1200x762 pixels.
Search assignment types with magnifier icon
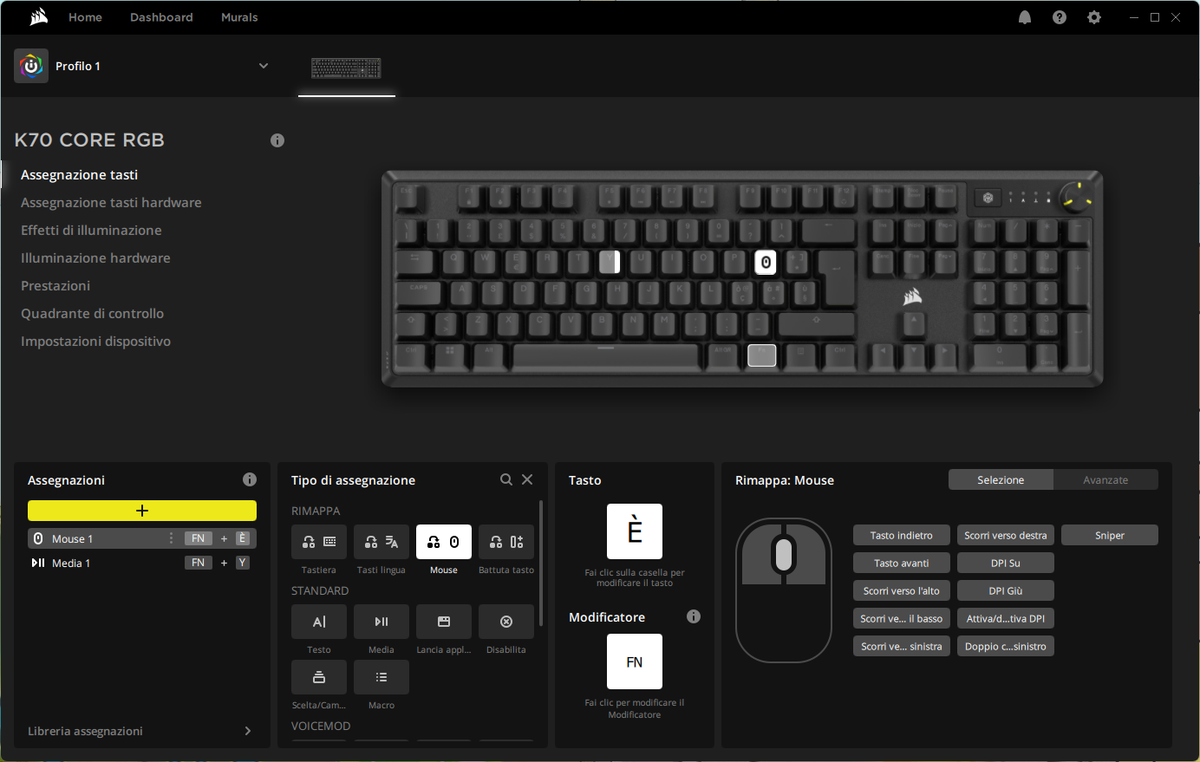click(x=506, y=480)
